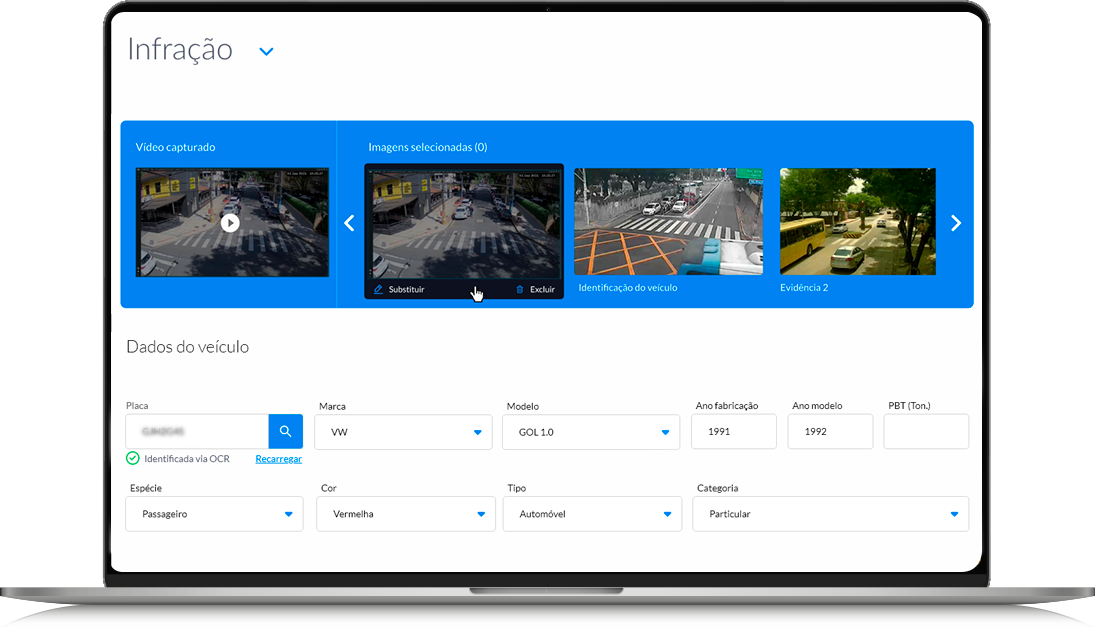
Task: Click the green OCR check icon
Action: coord(133,458)
